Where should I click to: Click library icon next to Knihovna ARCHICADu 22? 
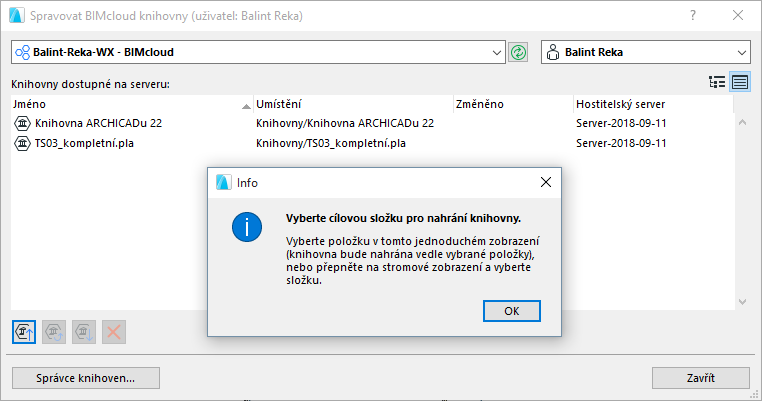[x=22, y=123]
